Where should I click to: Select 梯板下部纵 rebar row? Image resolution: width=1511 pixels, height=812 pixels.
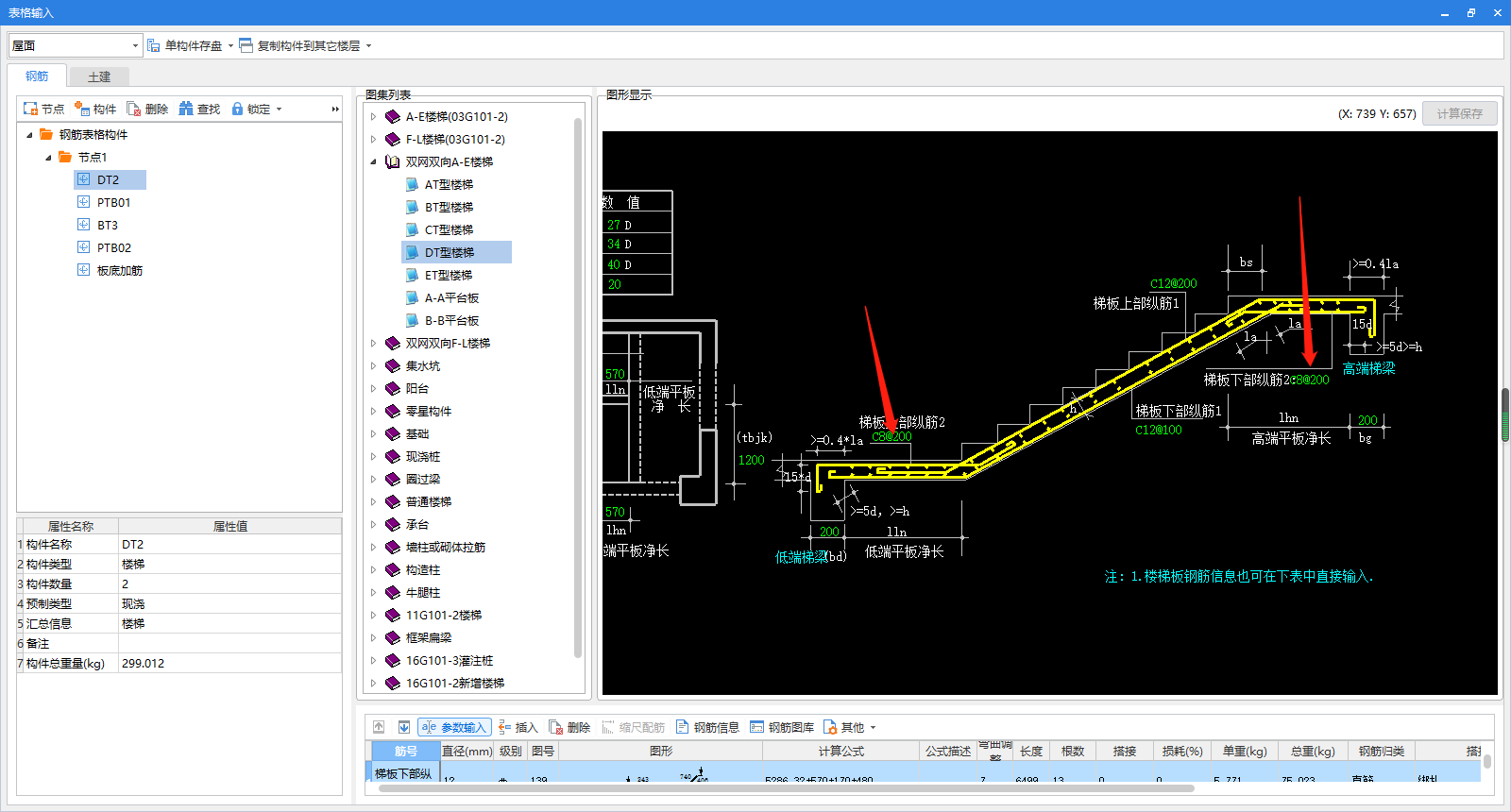(x=403, y=773)
